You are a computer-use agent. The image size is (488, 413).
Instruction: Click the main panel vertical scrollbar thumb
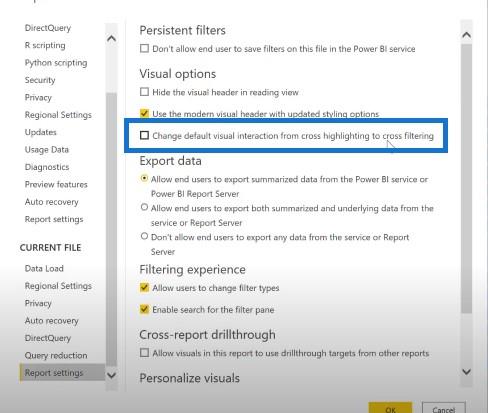[467, 178]
